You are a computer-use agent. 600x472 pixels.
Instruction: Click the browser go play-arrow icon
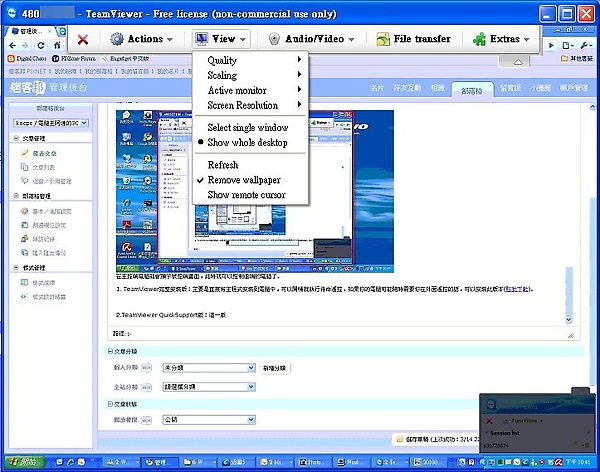pos(551,46)
